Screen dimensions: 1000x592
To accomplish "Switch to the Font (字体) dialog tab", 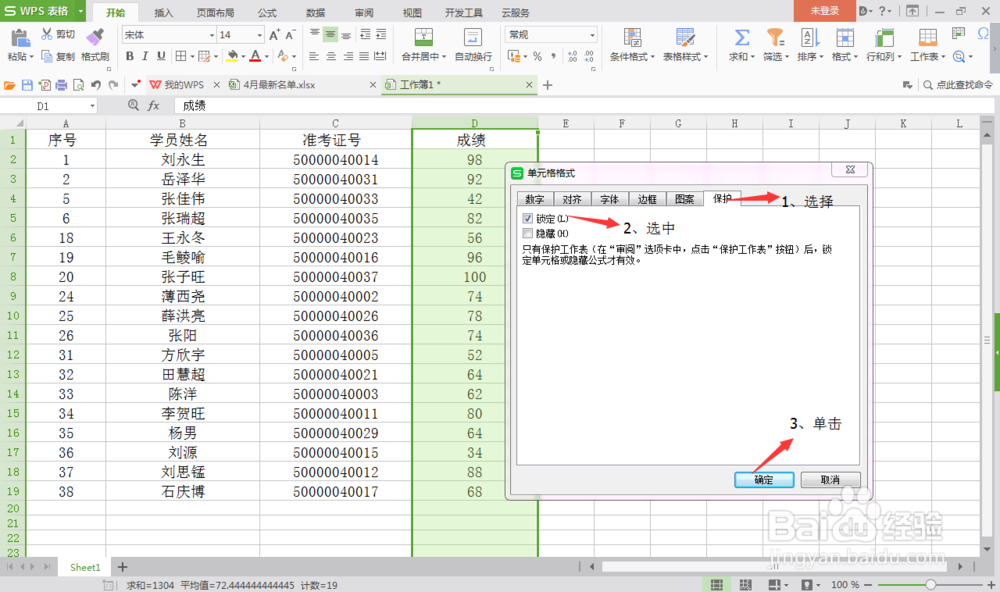I will coord(609,199).
